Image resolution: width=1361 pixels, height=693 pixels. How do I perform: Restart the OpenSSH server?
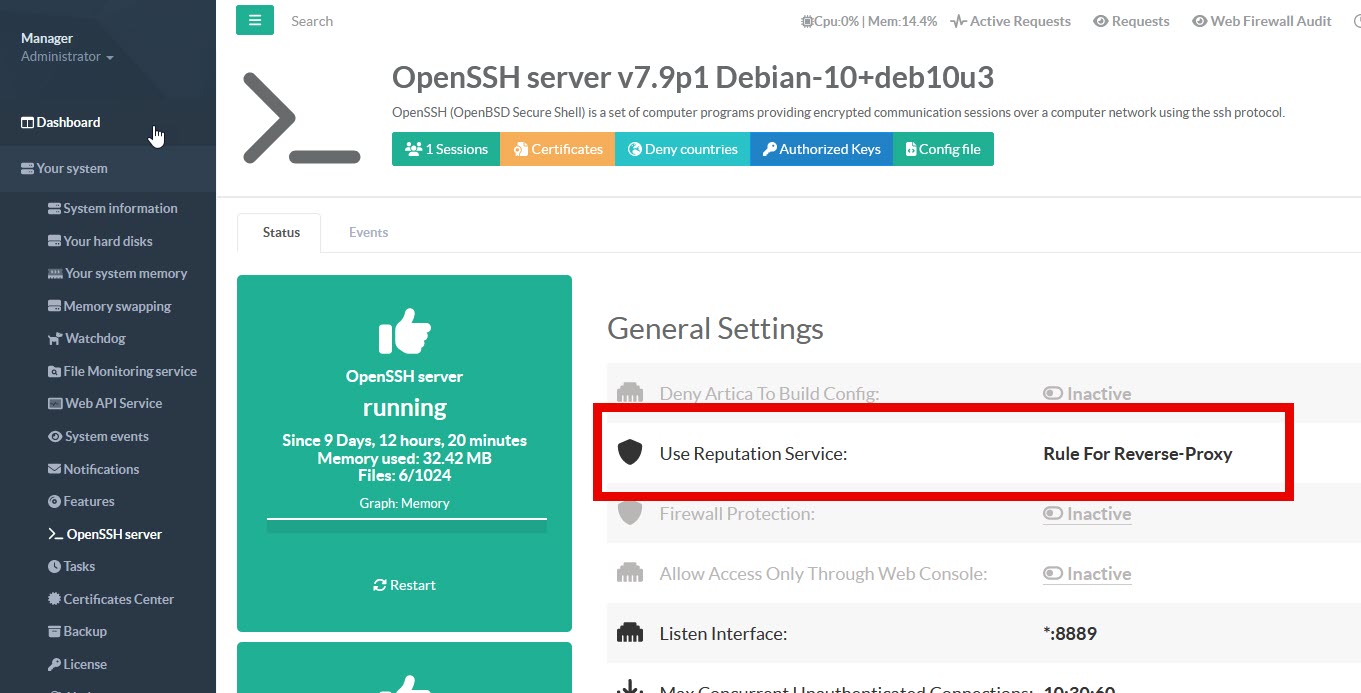click(404, 585)
